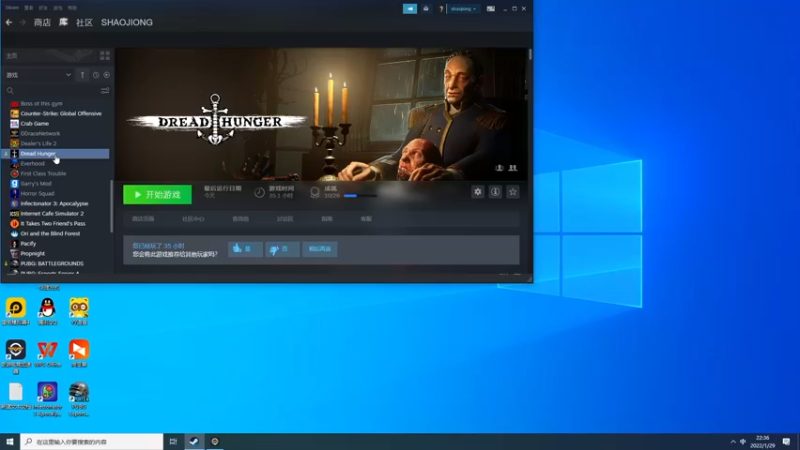Choose thumbs-down 否 for recommendation
This screenshot has height=450, width=800.
pos(282,249)
